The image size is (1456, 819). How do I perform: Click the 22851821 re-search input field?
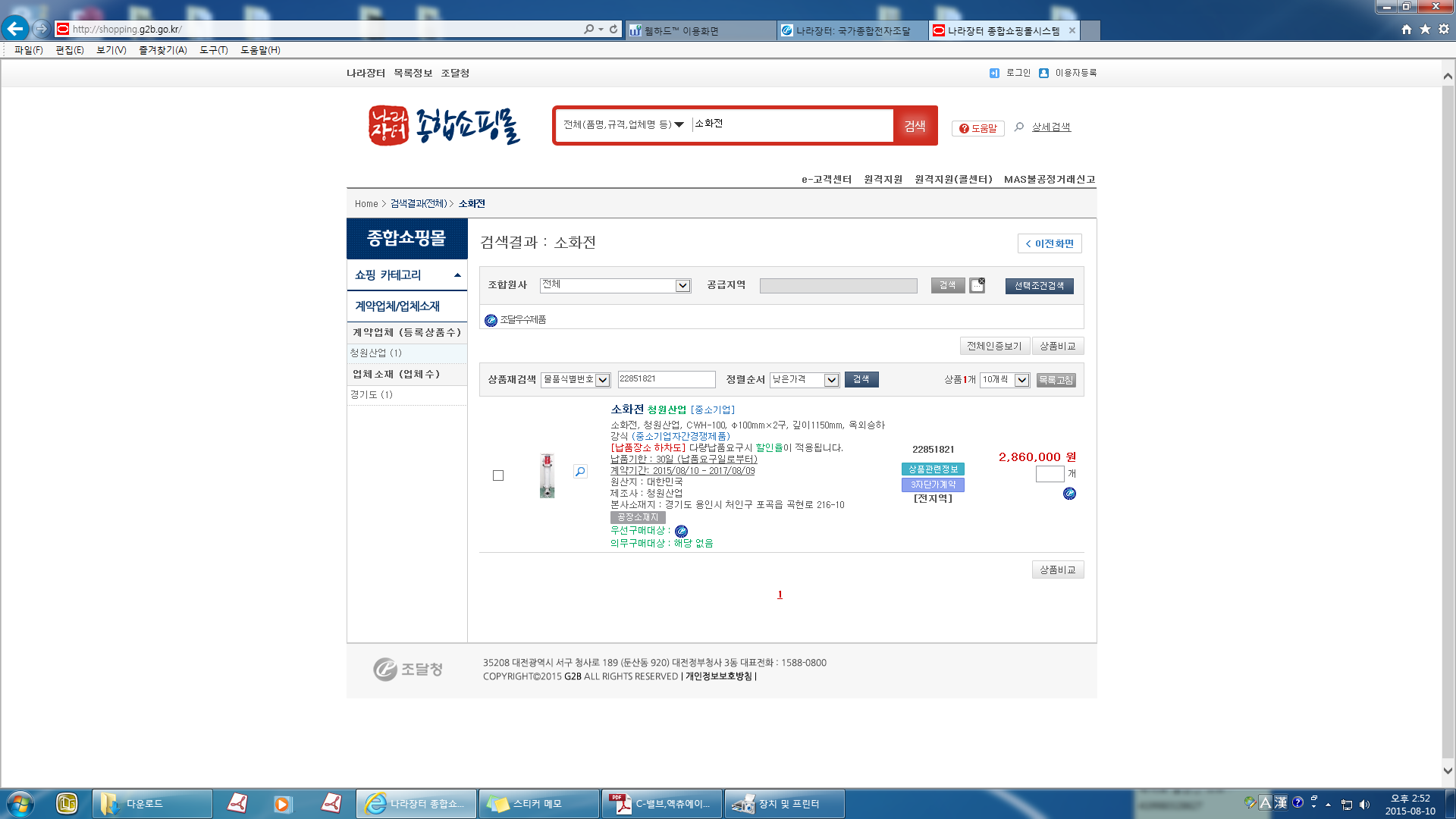click(x=666, y=380)
